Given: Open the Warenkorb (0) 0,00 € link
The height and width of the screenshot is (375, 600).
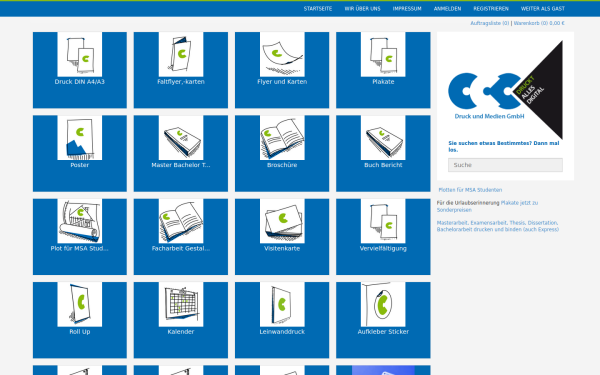Looking at the screenshot, I should click(x=539, y=23).
